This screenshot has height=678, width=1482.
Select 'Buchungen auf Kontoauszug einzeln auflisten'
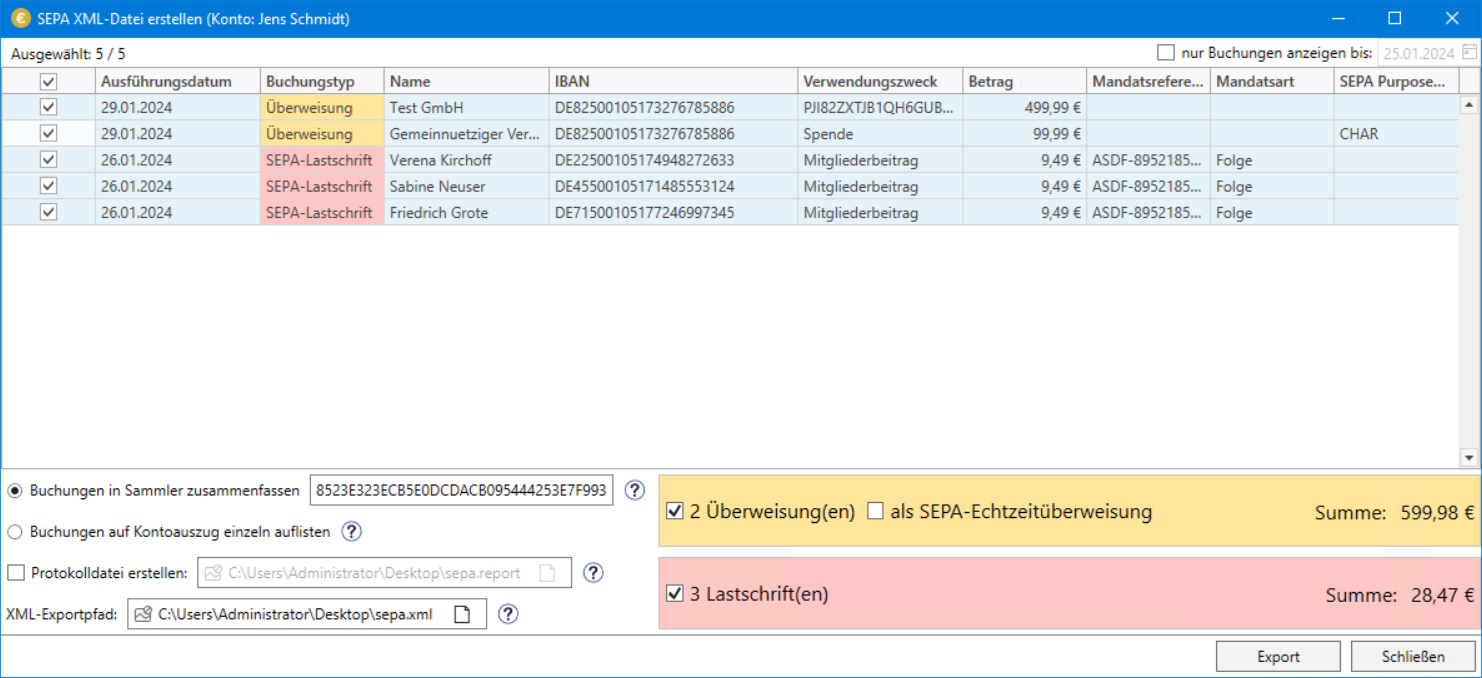click(x=15, y=532)
